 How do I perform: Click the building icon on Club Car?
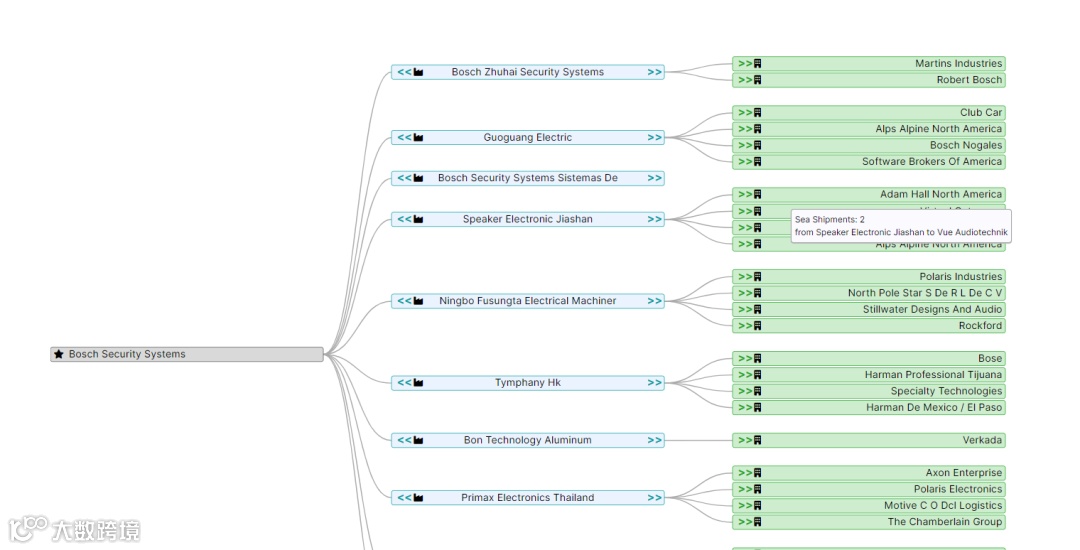pos(758,112)
